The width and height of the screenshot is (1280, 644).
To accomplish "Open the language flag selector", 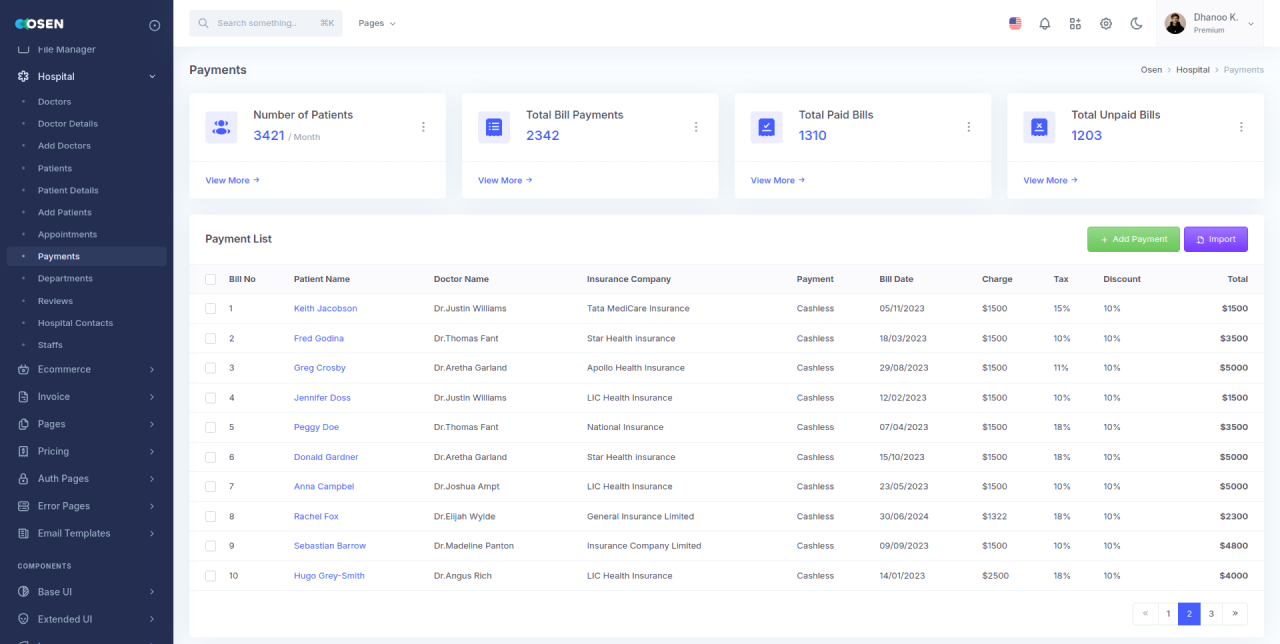I will coord(1015,23).
